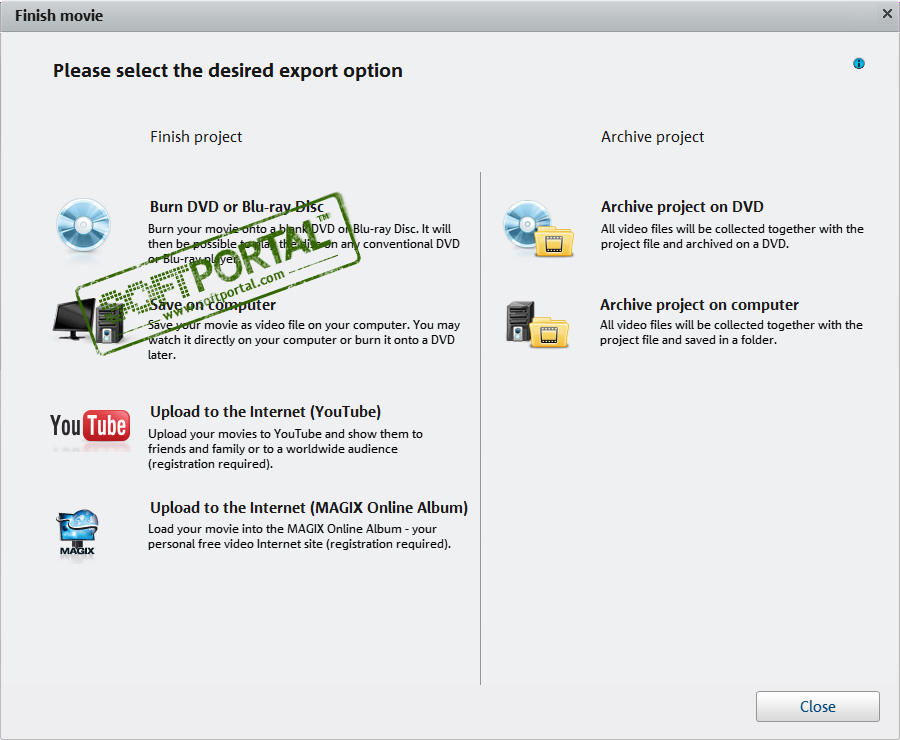The image size is (900, 740).
Task: Click the Burn DVD disc icon
Action: [83, 225]
